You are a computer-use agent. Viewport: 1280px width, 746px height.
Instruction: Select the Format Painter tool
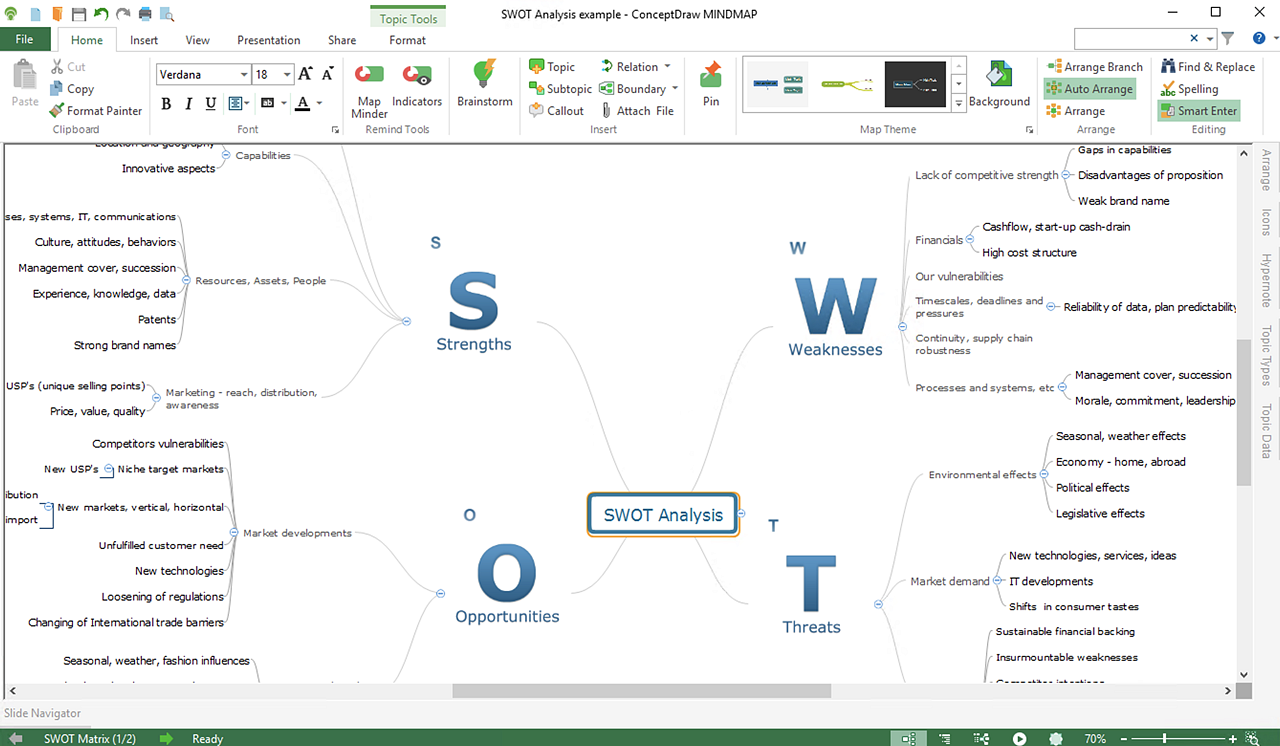tap(95, 111)
